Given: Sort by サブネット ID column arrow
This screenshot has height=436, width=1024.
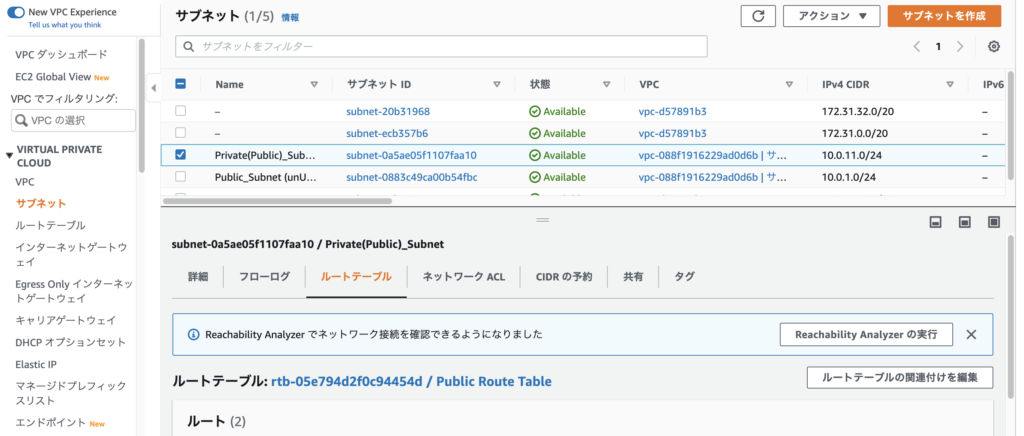Looking at the screenshot, I should click(497, 84).
